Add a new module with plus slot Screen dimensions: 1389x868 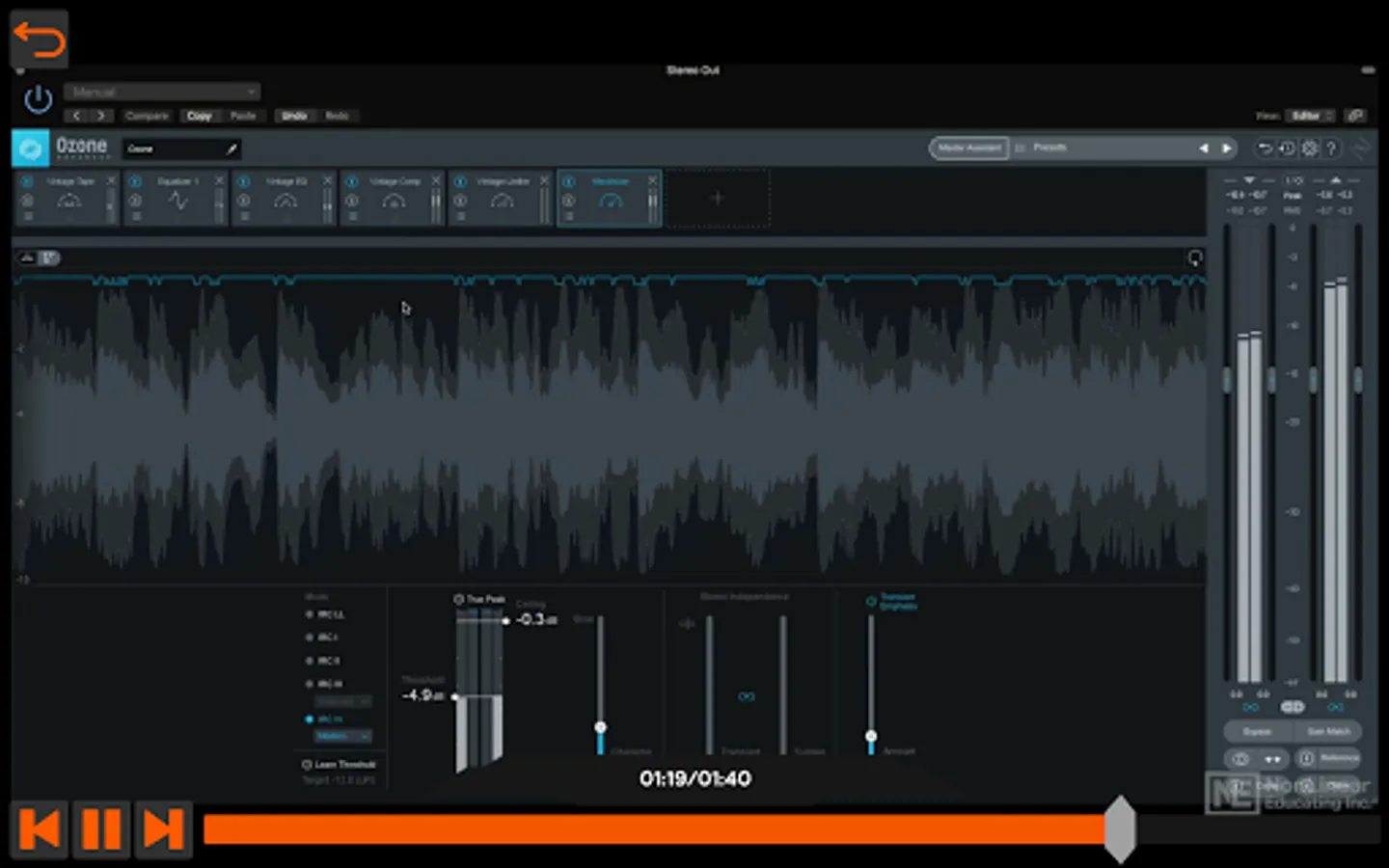(717, 199)
